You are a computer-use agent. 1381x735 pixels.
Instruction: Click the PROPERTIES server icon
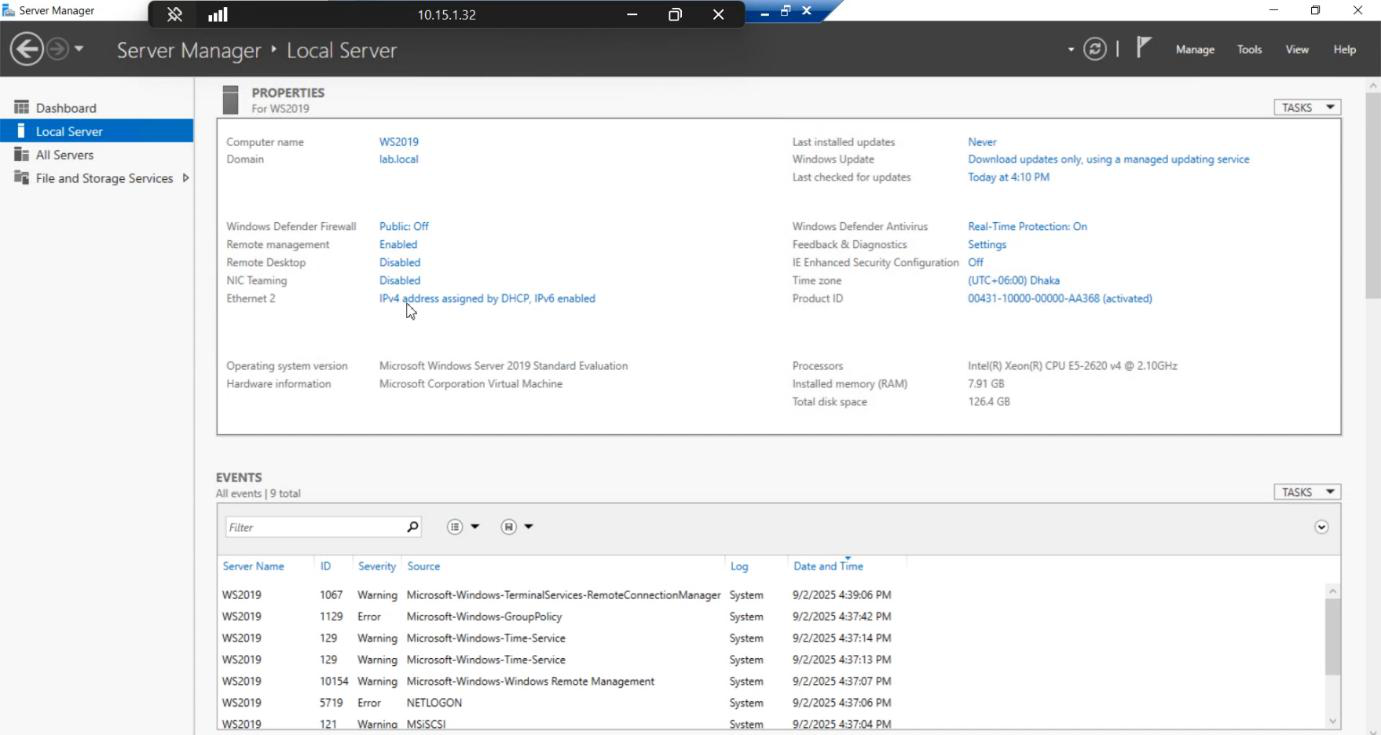tap(231, 100)
